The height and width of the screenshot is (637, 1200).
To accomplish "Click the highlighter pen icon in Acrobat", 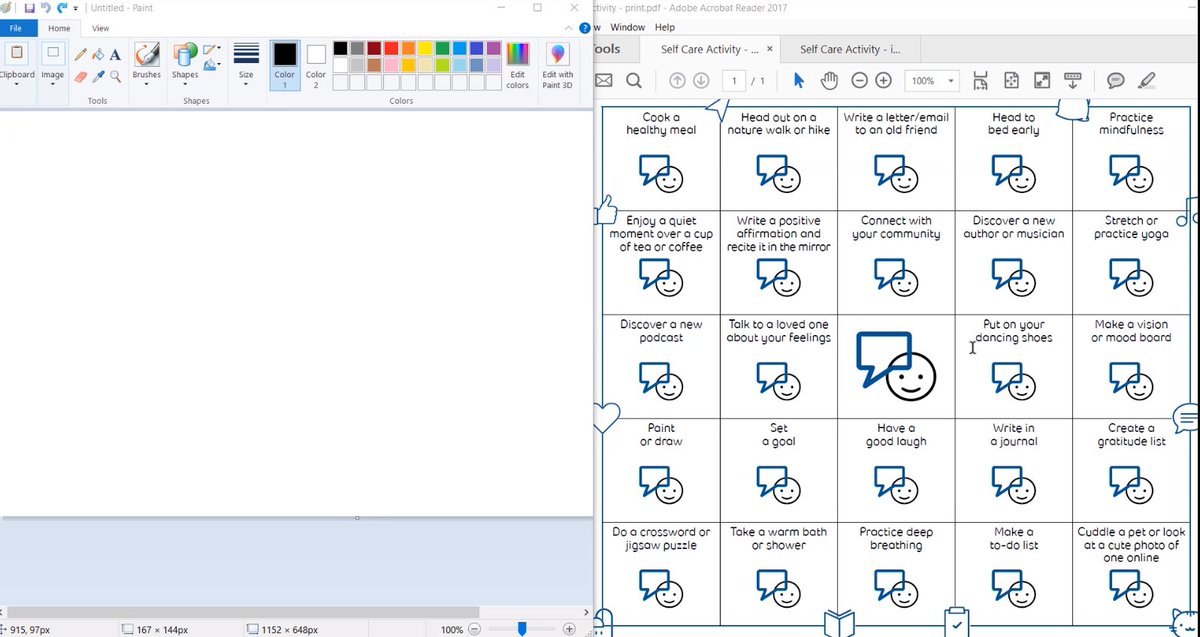I will [x=1146, y=81].
